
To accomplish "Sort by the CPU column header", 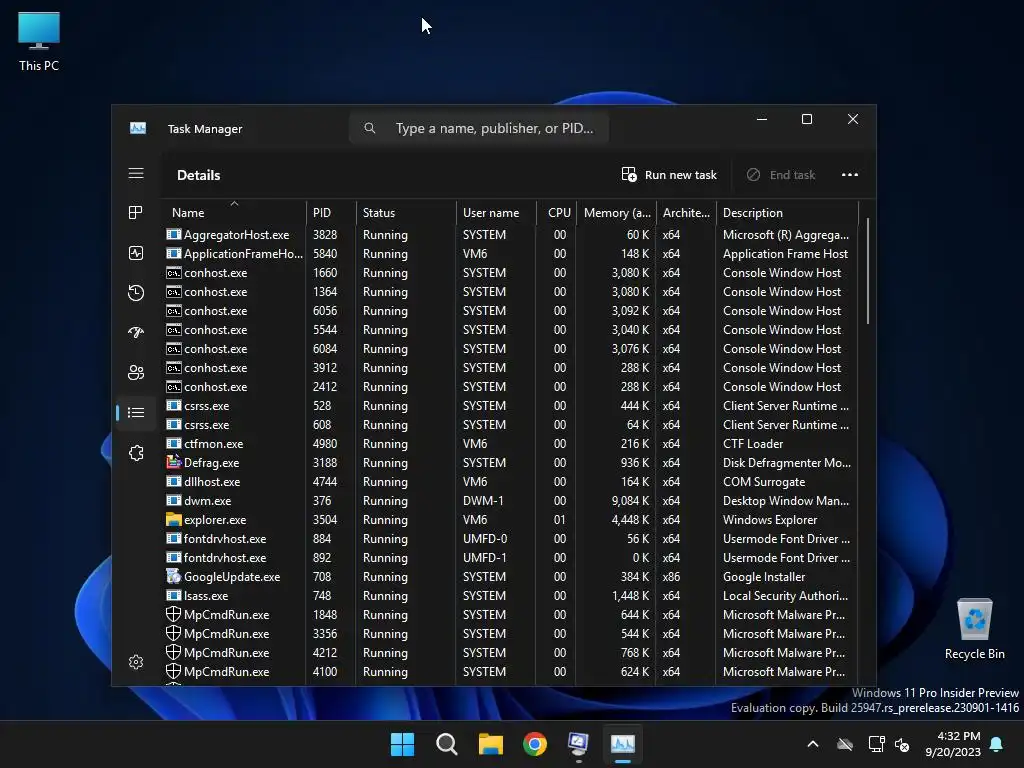I will pos(556,212).
